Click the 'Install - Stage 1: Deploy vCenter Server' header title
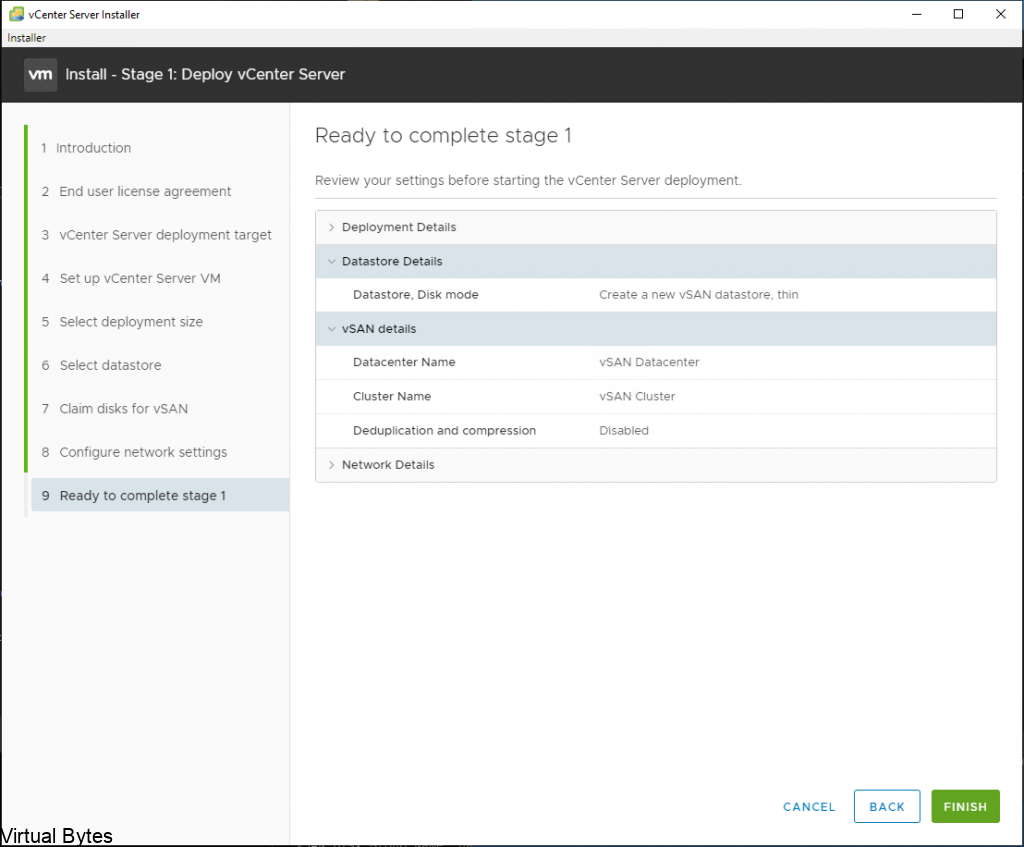Viewport: 1024px width, 847px height. coord(205,74)
